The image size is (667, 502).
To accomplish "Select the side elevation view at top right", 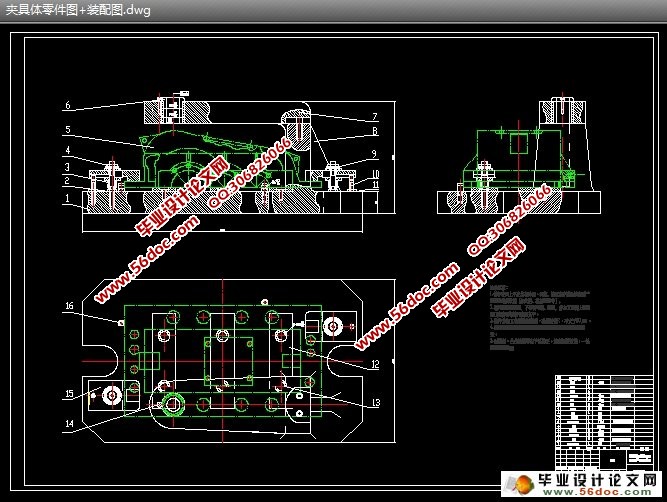I will 520,160.
